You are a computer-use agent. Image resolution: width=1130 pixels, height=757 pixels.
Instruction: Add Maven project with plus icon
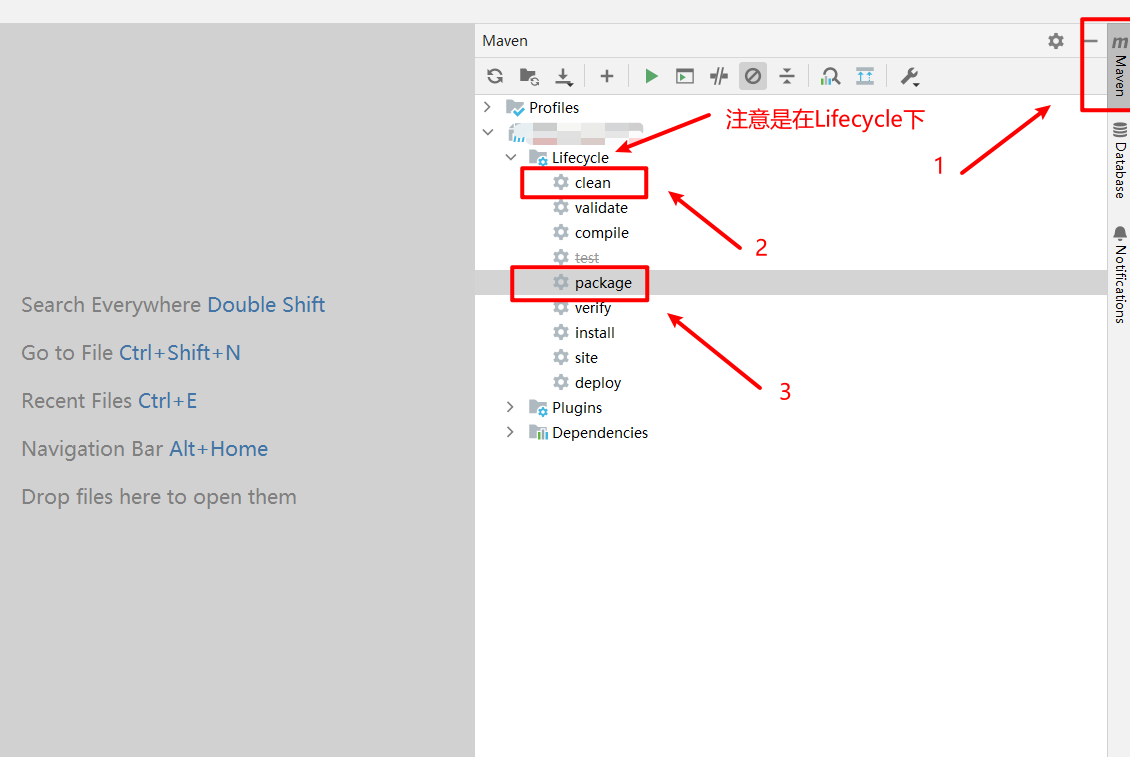pos(607,76)
